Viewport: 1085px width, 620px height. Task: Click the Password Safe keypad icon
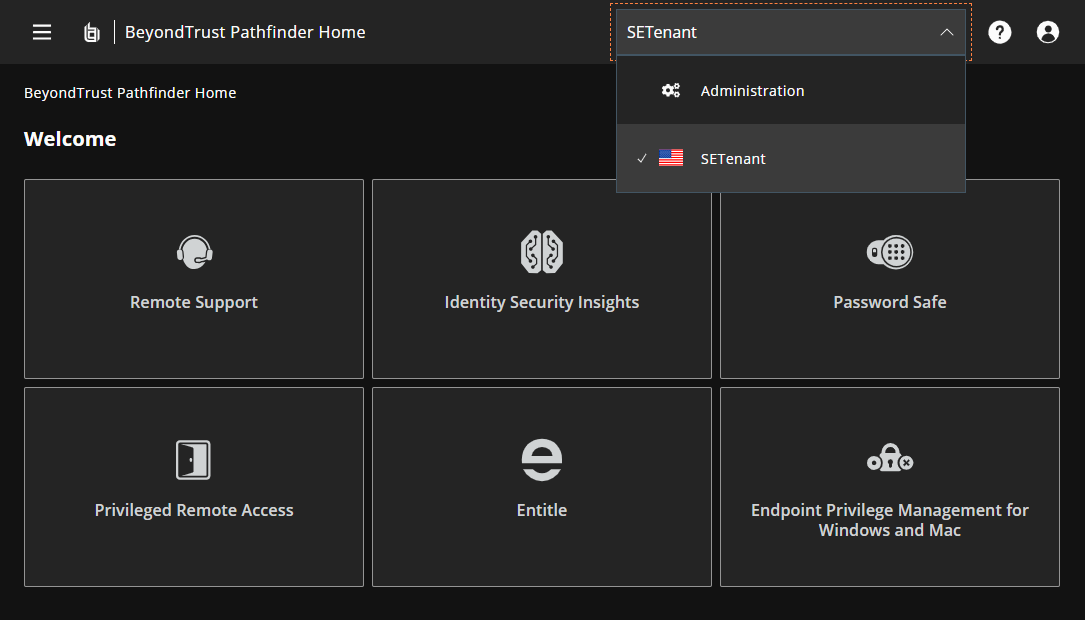tap(890, 252)
